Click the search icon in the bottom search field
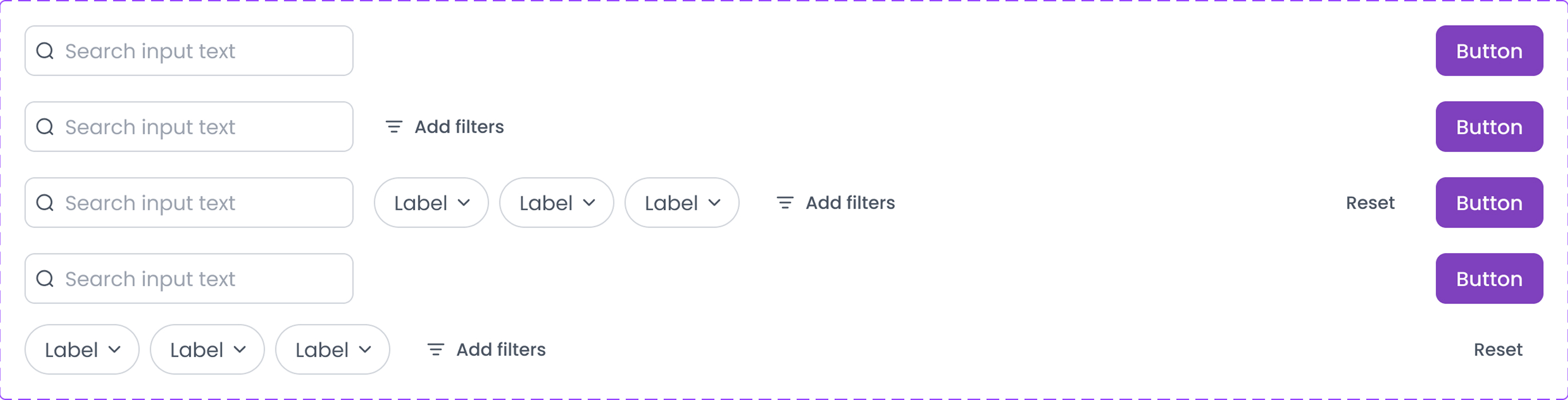 45,278
